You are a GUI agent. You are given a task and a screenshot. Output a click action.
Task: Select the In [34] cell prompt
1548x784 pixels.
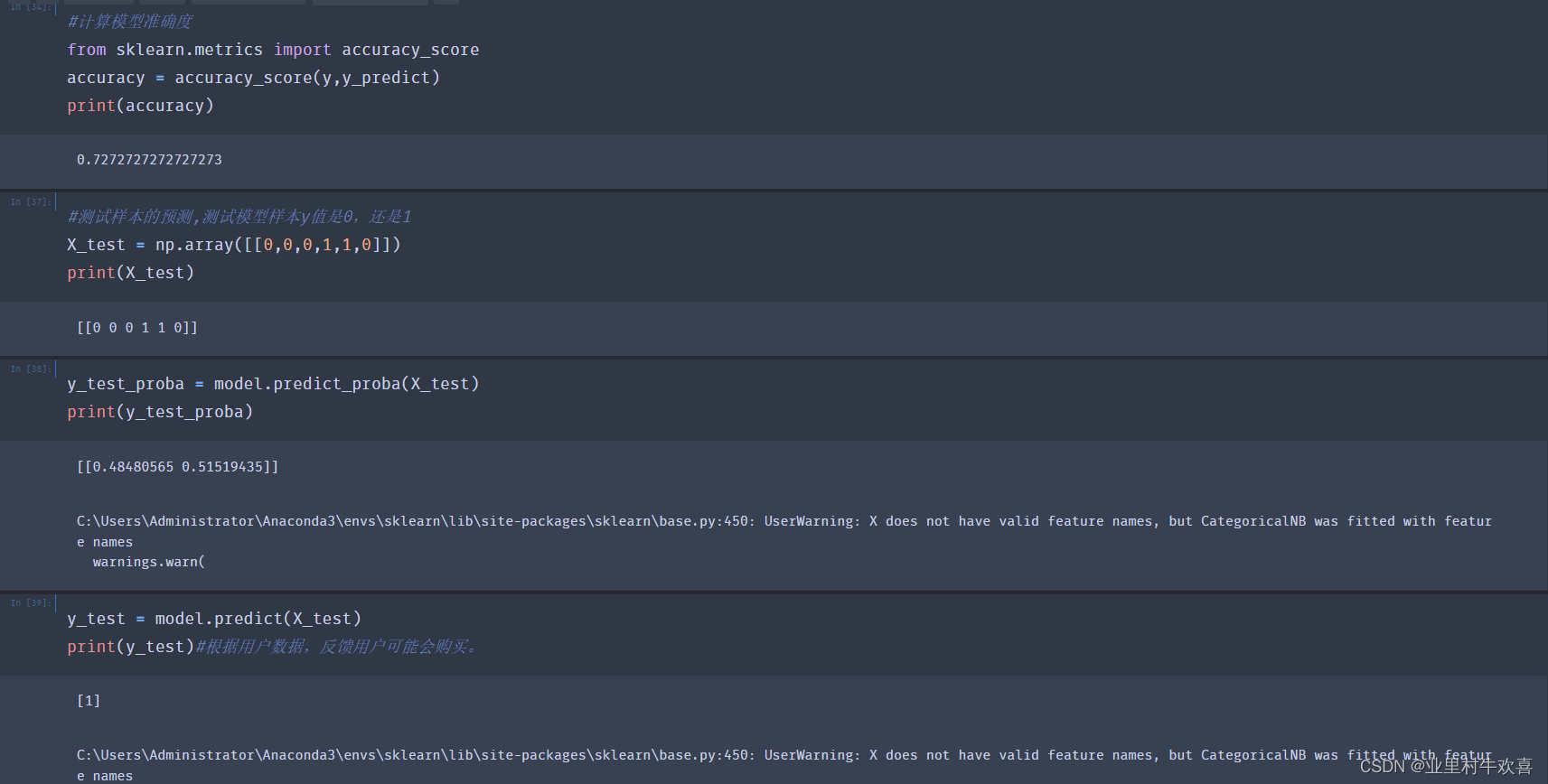(29, 7)
